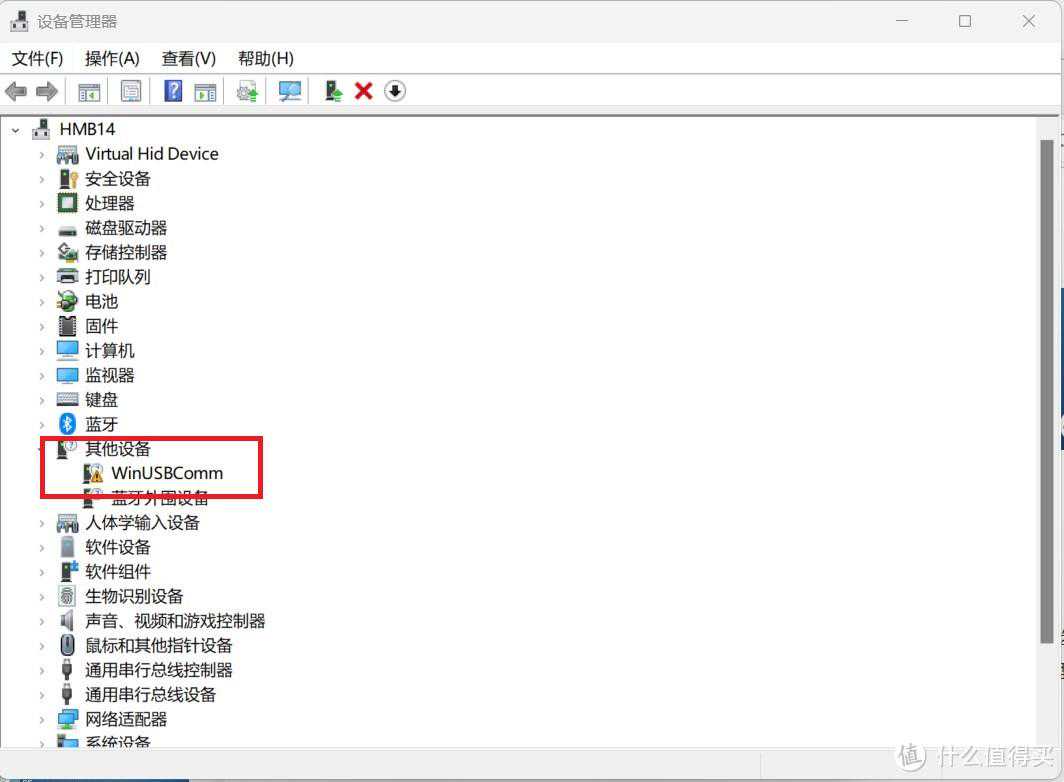Image resolution: width=1064 pixels, height=782 pixels.
Task: Open the 操作(A) menu
Action: click(112, 58)
